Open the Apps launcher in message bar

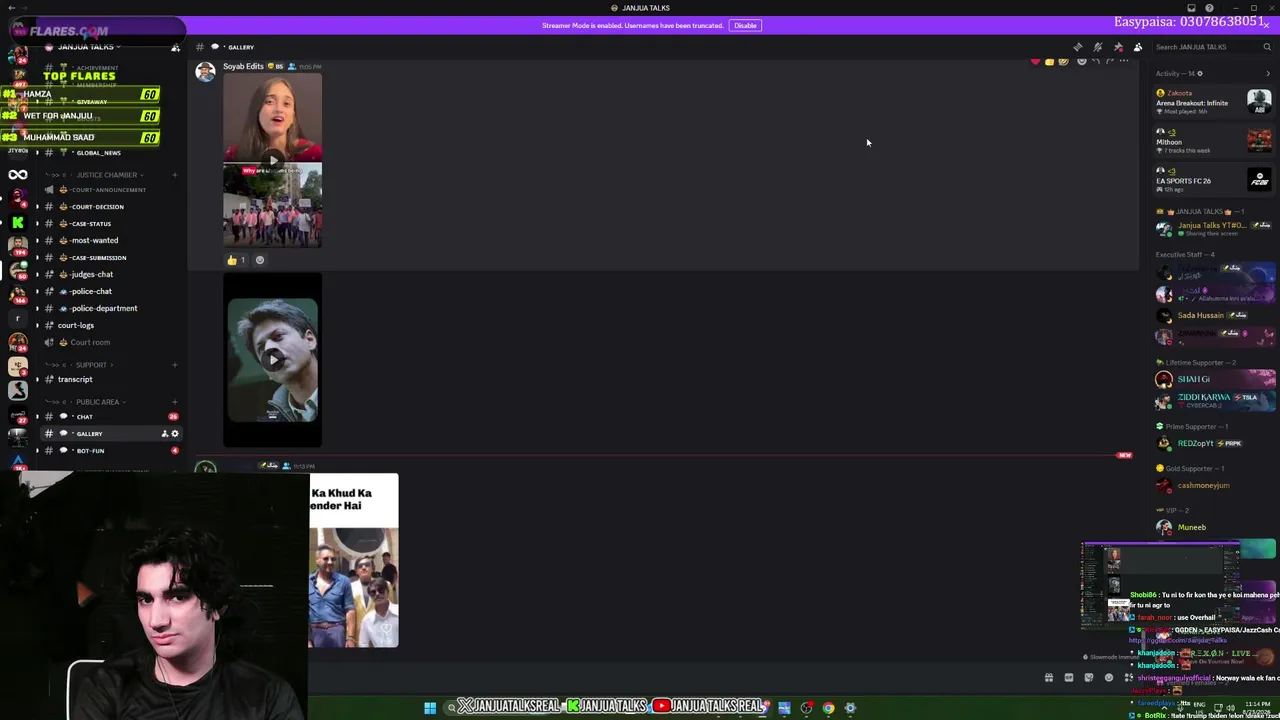1129,678
